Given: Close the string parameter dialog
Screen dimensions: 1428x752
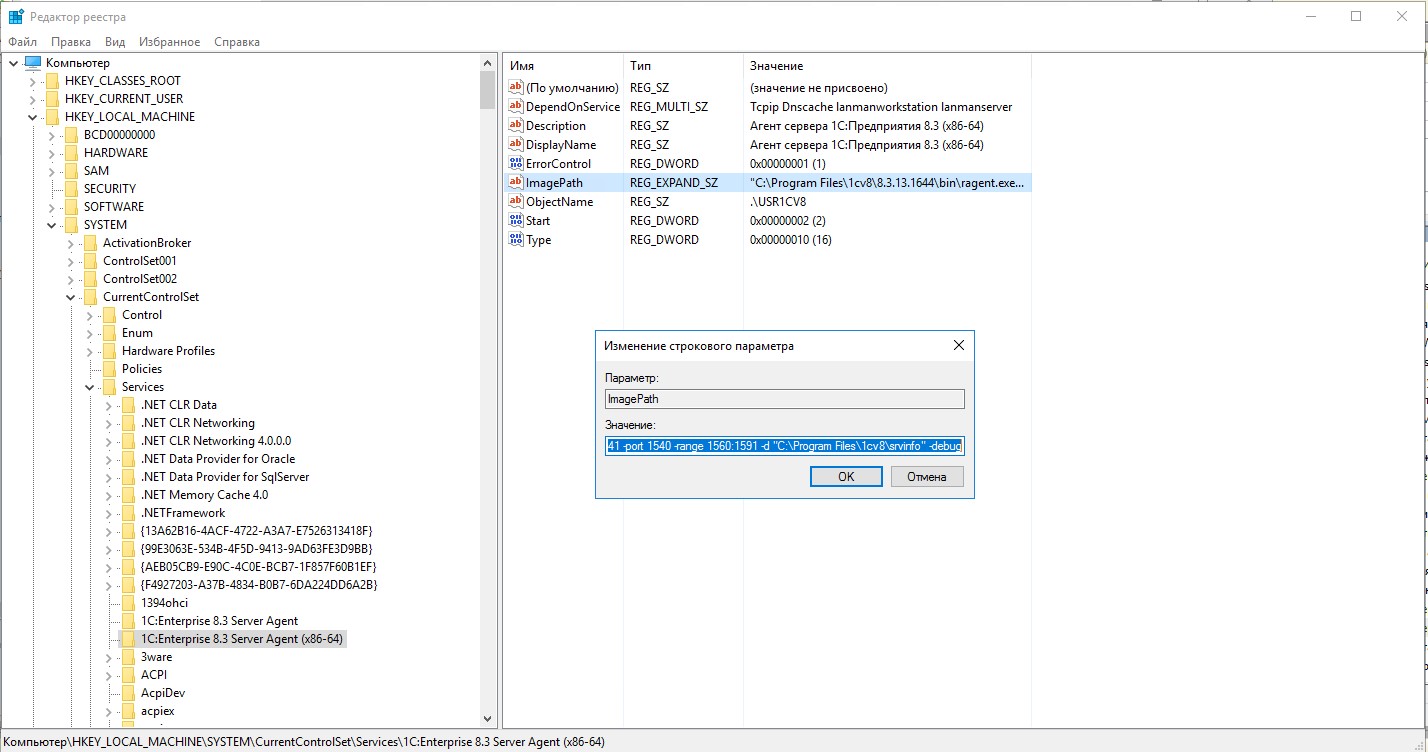Looking at the screenshot, I should [x=958, y=345].
